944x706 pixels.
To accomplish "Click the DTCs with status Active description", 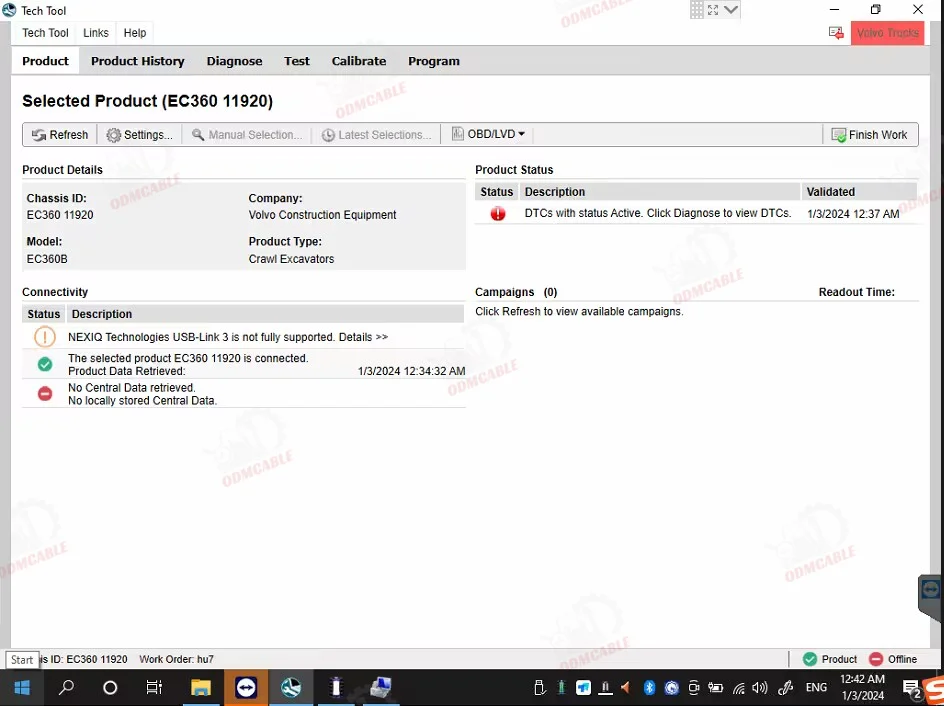I will point(657,213).
